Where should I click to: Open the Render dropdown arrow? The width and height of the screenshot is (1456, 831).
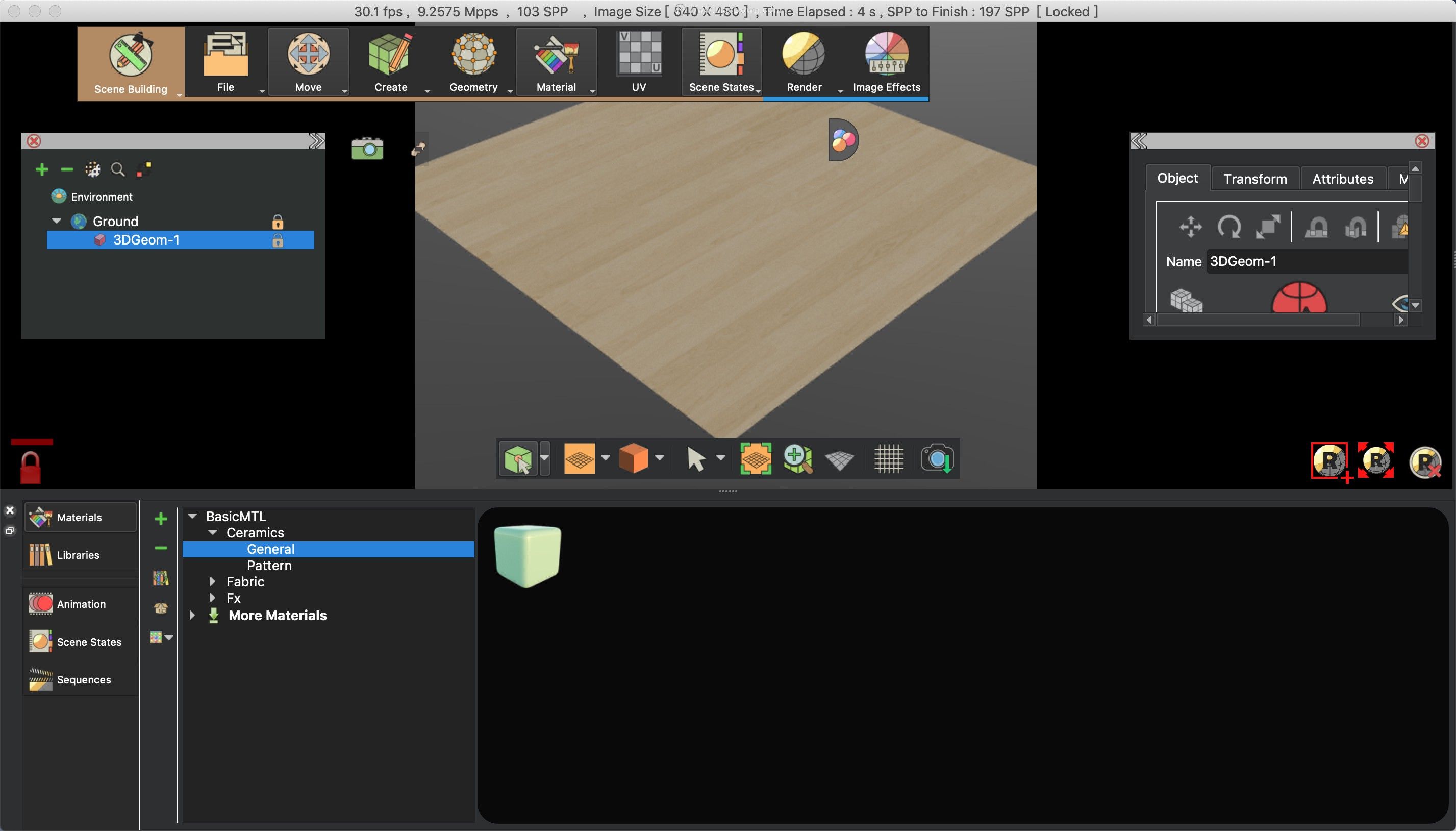[x=840, y=91]
